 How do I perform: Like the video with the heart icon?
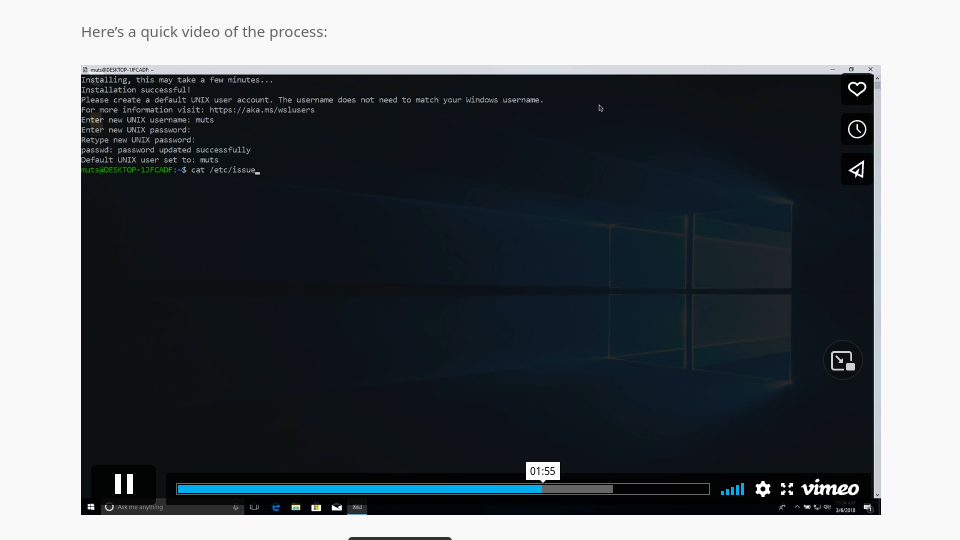pyautogui.click(x=857, y=89)
